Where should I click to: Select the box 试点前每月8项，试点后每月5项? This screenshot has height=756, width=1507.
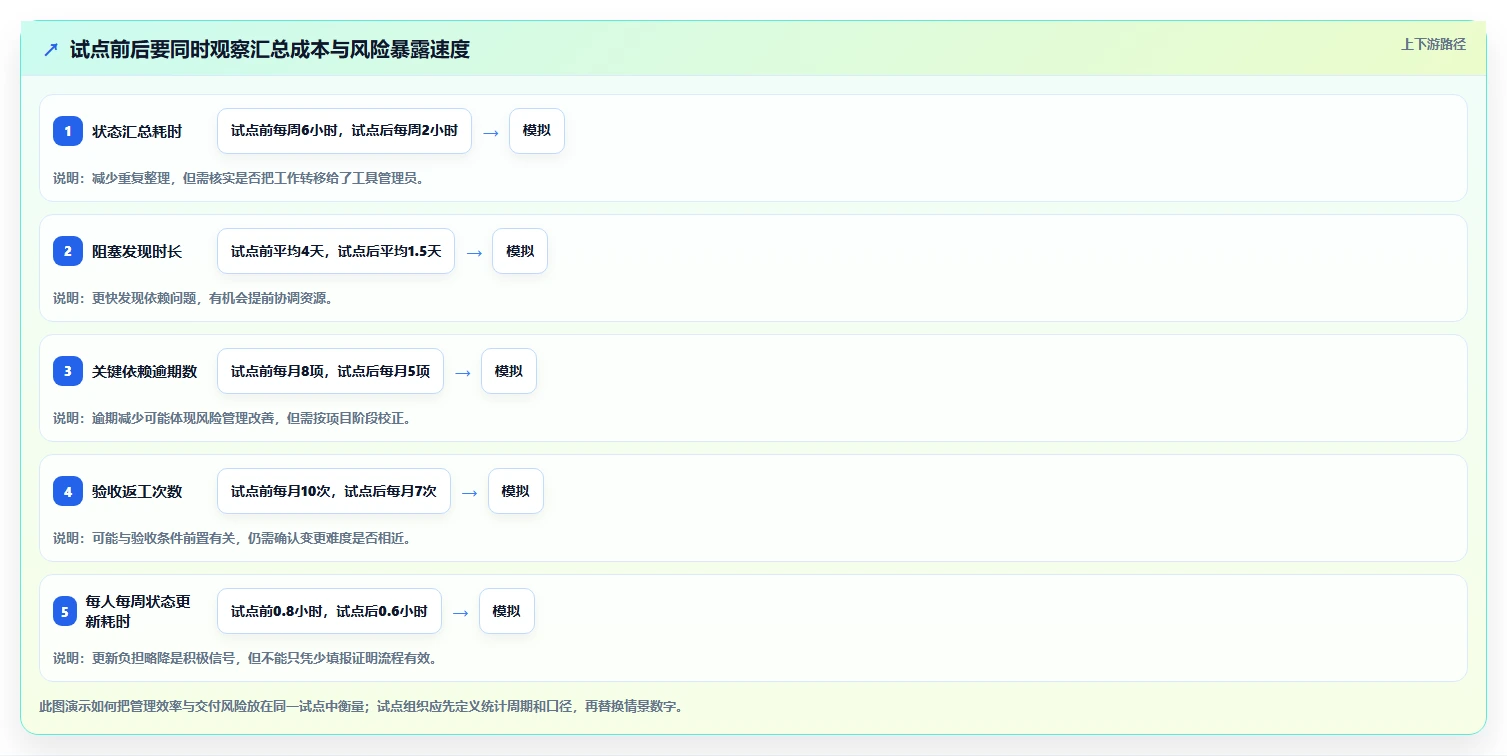pyautogui.click(x=330, y=371)
